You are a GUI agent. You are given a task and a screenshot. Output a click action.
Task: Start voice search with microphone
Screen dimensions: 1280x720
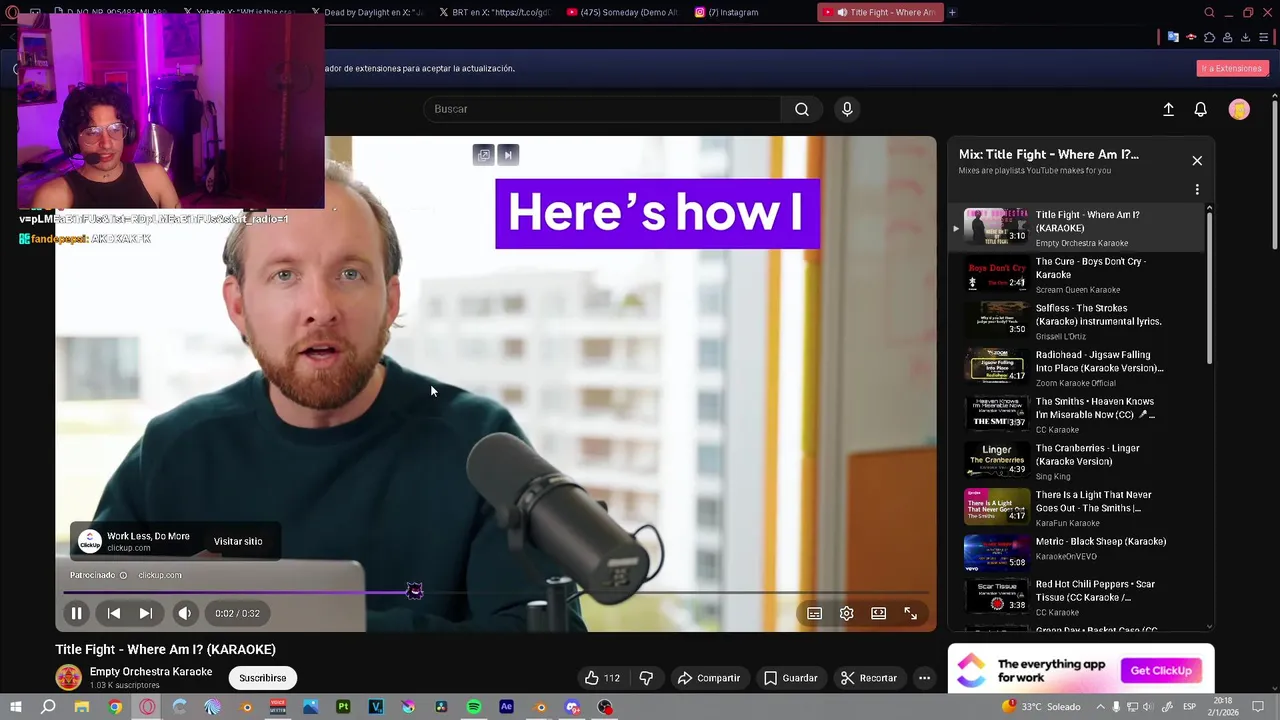pyautogui.click(x=847, y=109)
